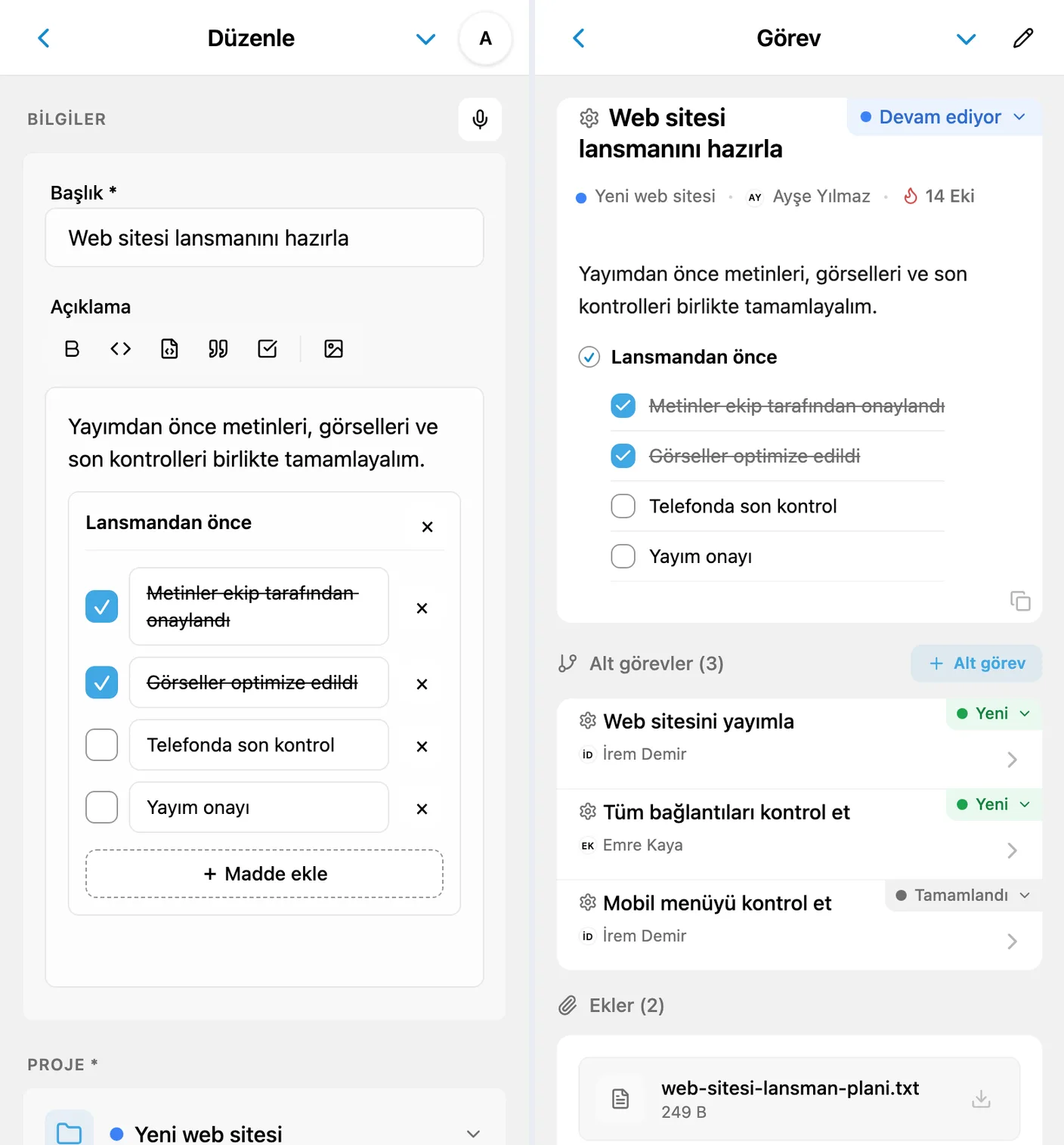This screenshot has width=1064, height=1145.
Task: Tick 'Yayım onayı' checkbox in task view
Action: click(x=623, y=556)
